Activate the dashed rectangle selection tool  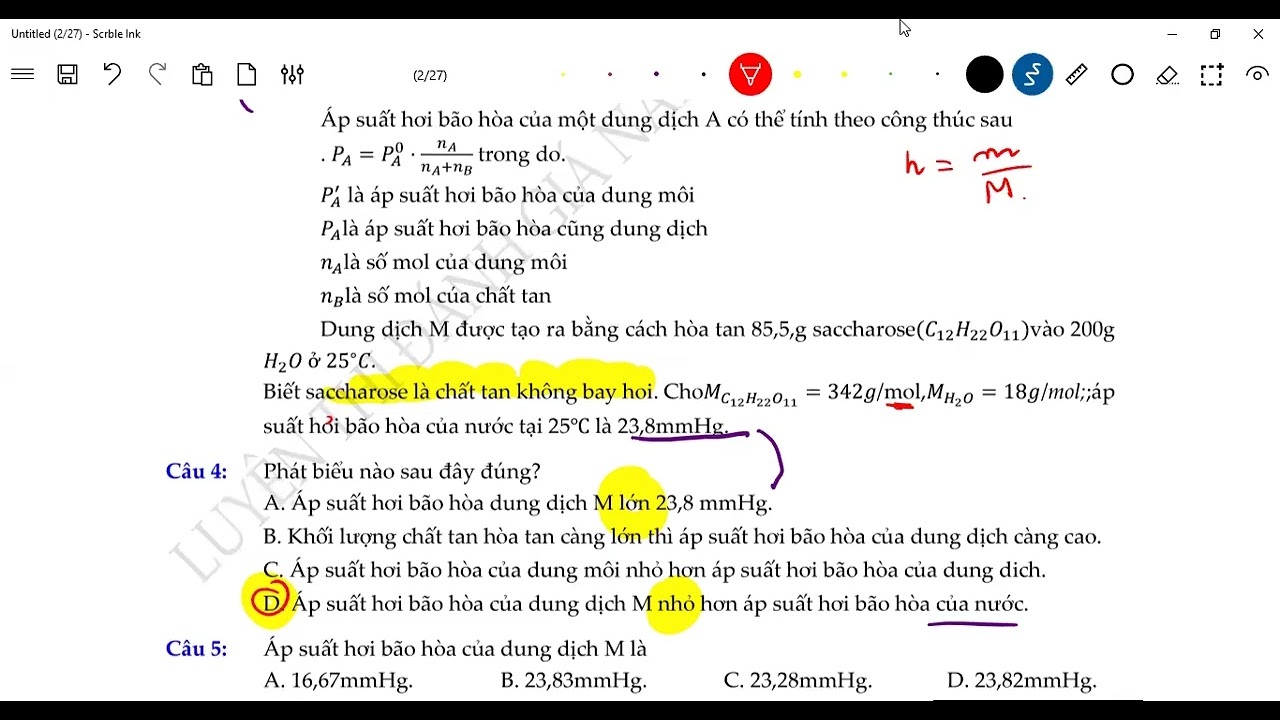(x=1212, y=74)
